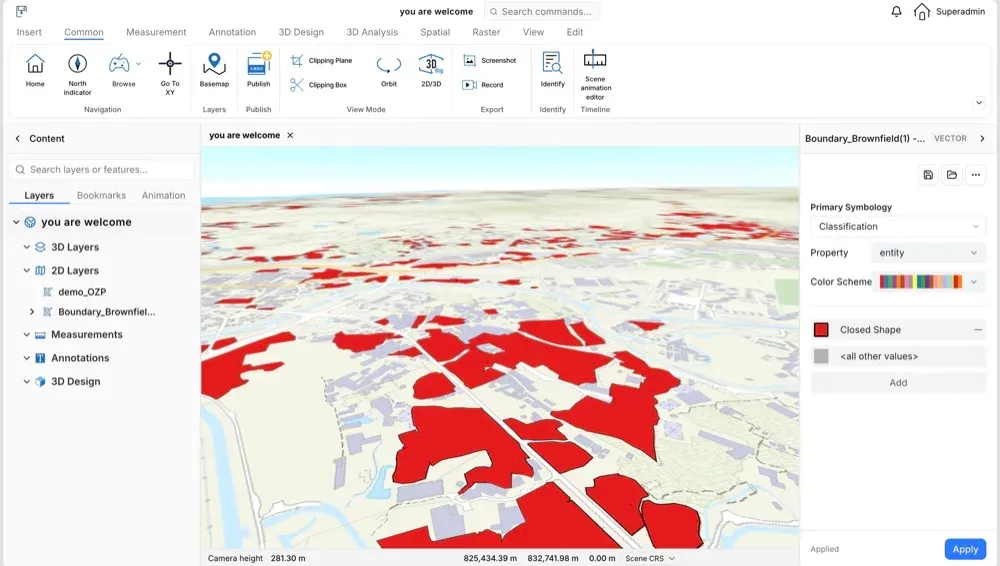Click the app logo icon at top left
1000x566 pixels.
coord(21,11)
